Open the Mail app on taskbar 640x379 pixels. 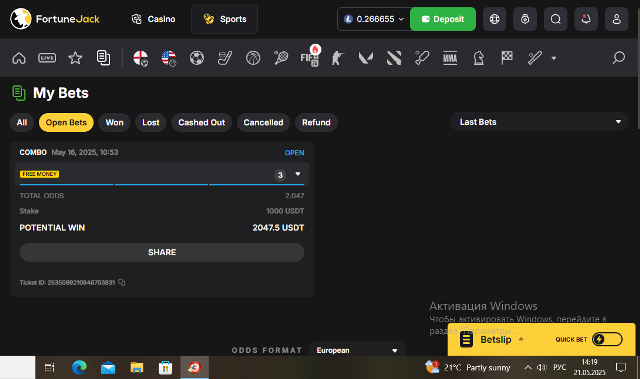[x=108, y=368]
